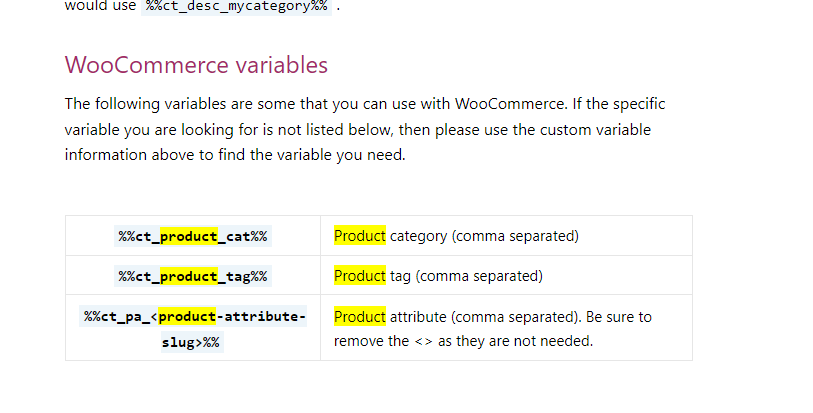
Task: Click 'remove the <> as they are not needed.'
Action: (x=463, y=341)
